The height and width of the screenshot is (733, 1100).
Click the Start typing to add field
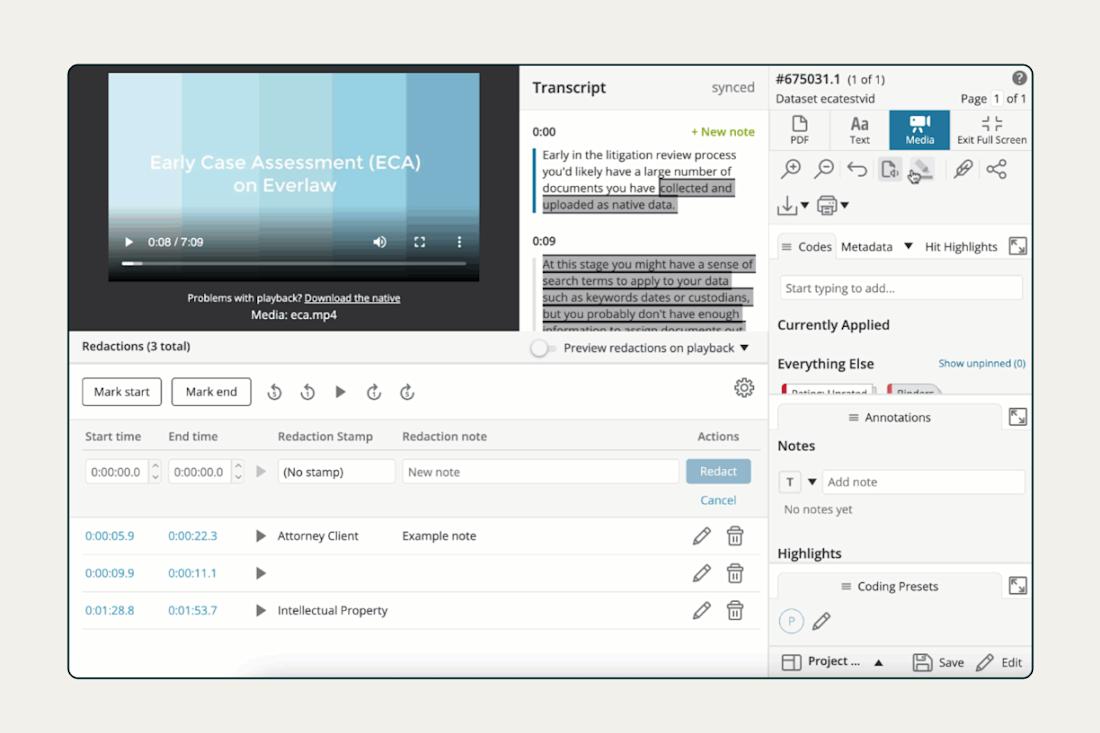click(901, 288)
